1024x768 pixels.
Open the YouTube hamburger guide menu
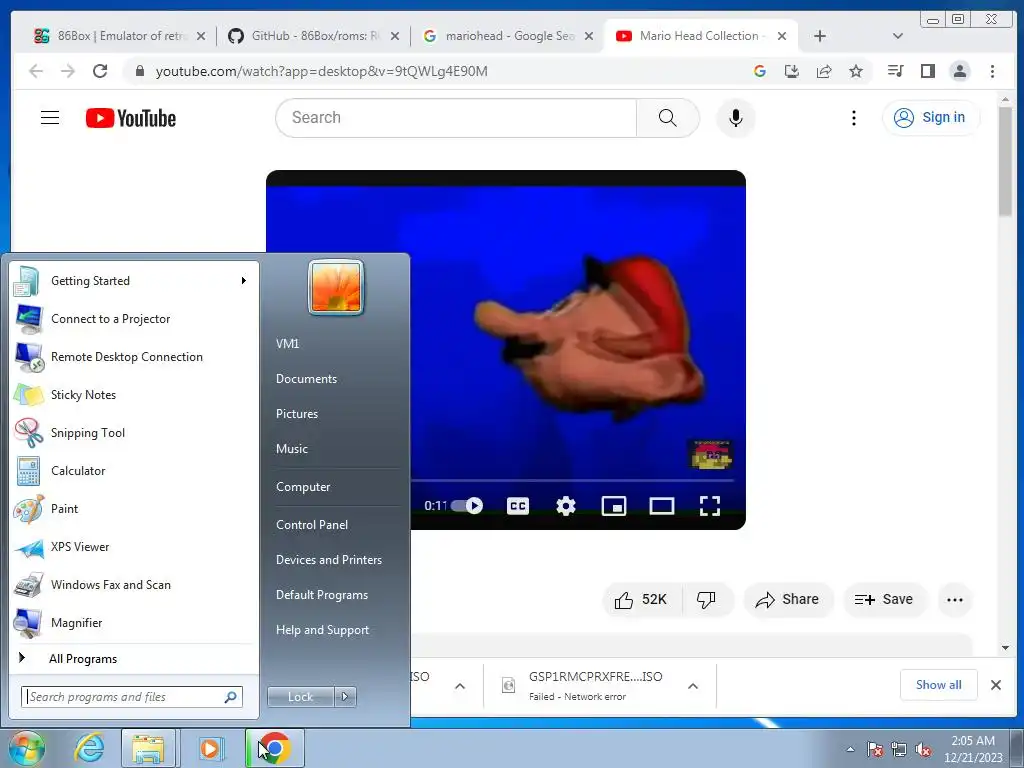tap(50, 118)
